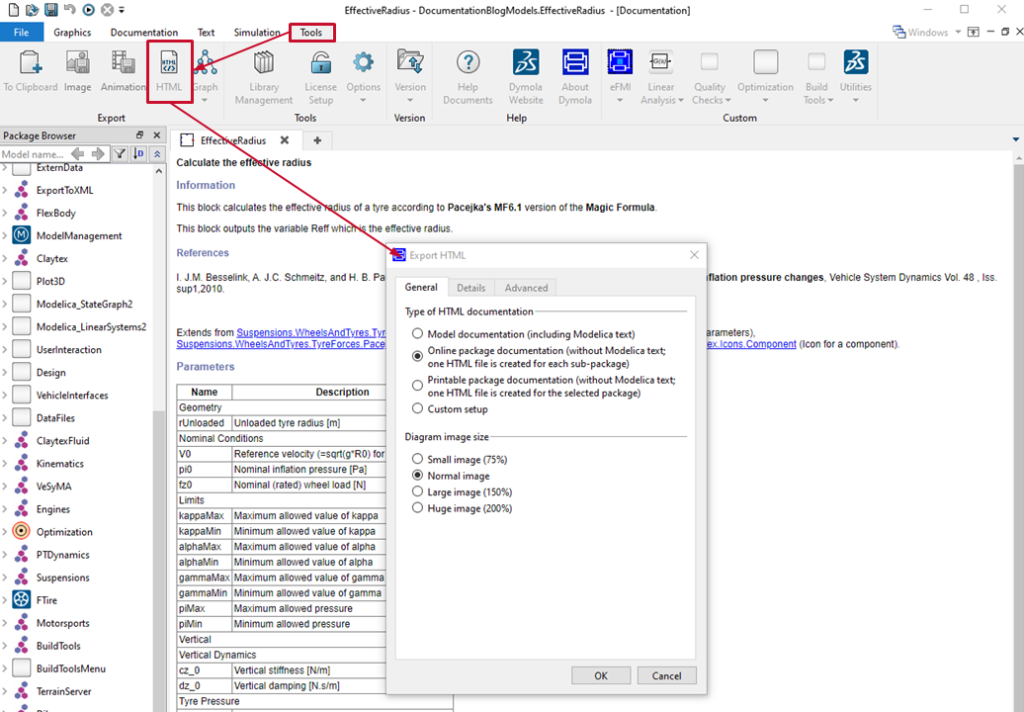Open the Dymola Website icon

pos(526,63)
